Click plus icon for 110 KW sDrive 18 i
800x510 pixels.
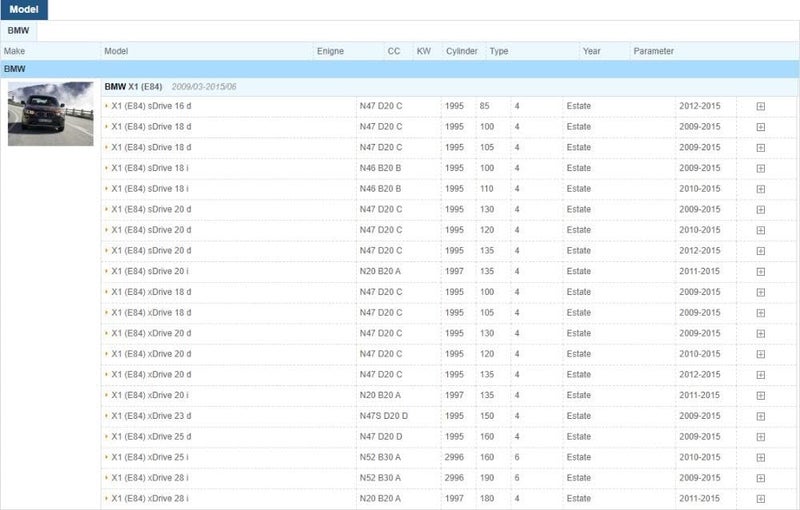(760, 189)
